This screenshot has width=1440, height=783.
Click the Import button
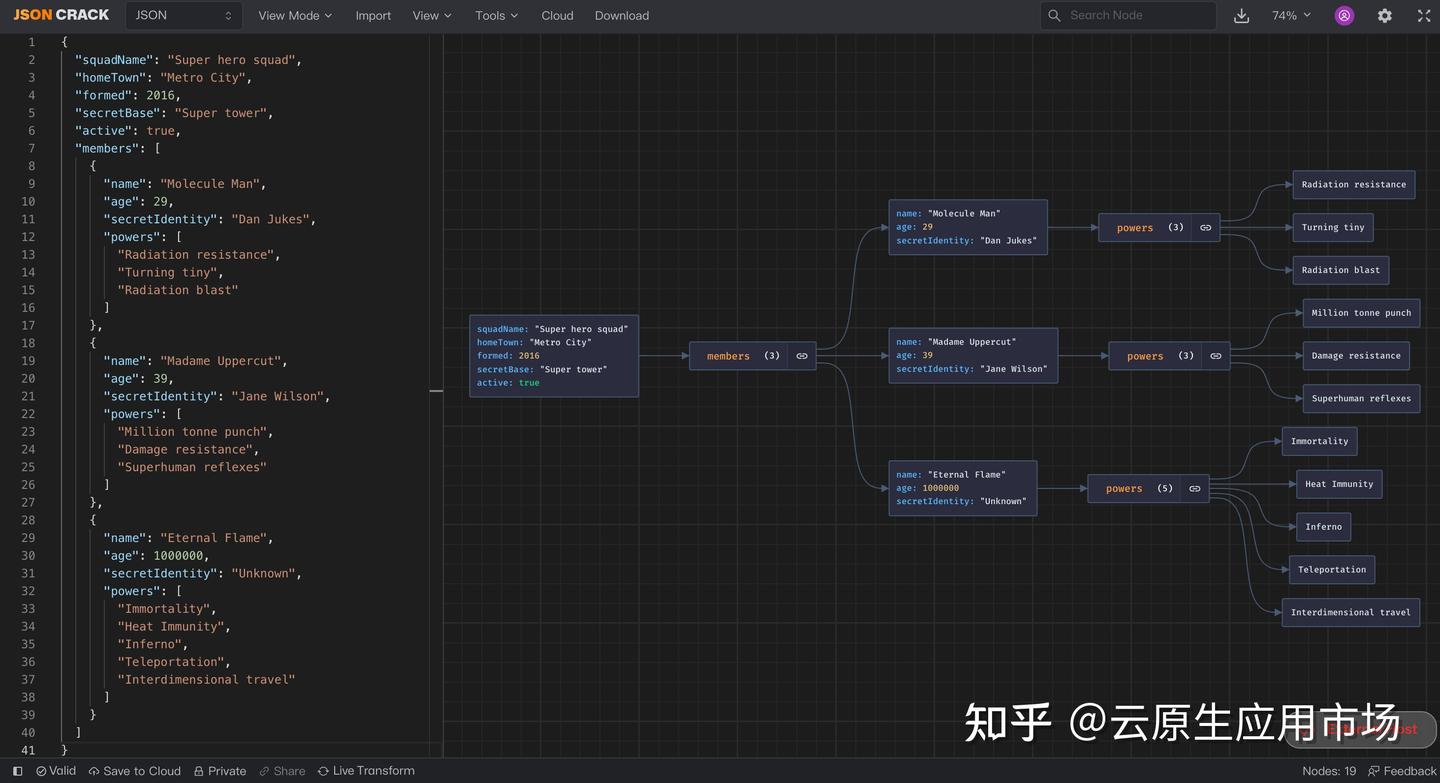click(x=373, y=15)
